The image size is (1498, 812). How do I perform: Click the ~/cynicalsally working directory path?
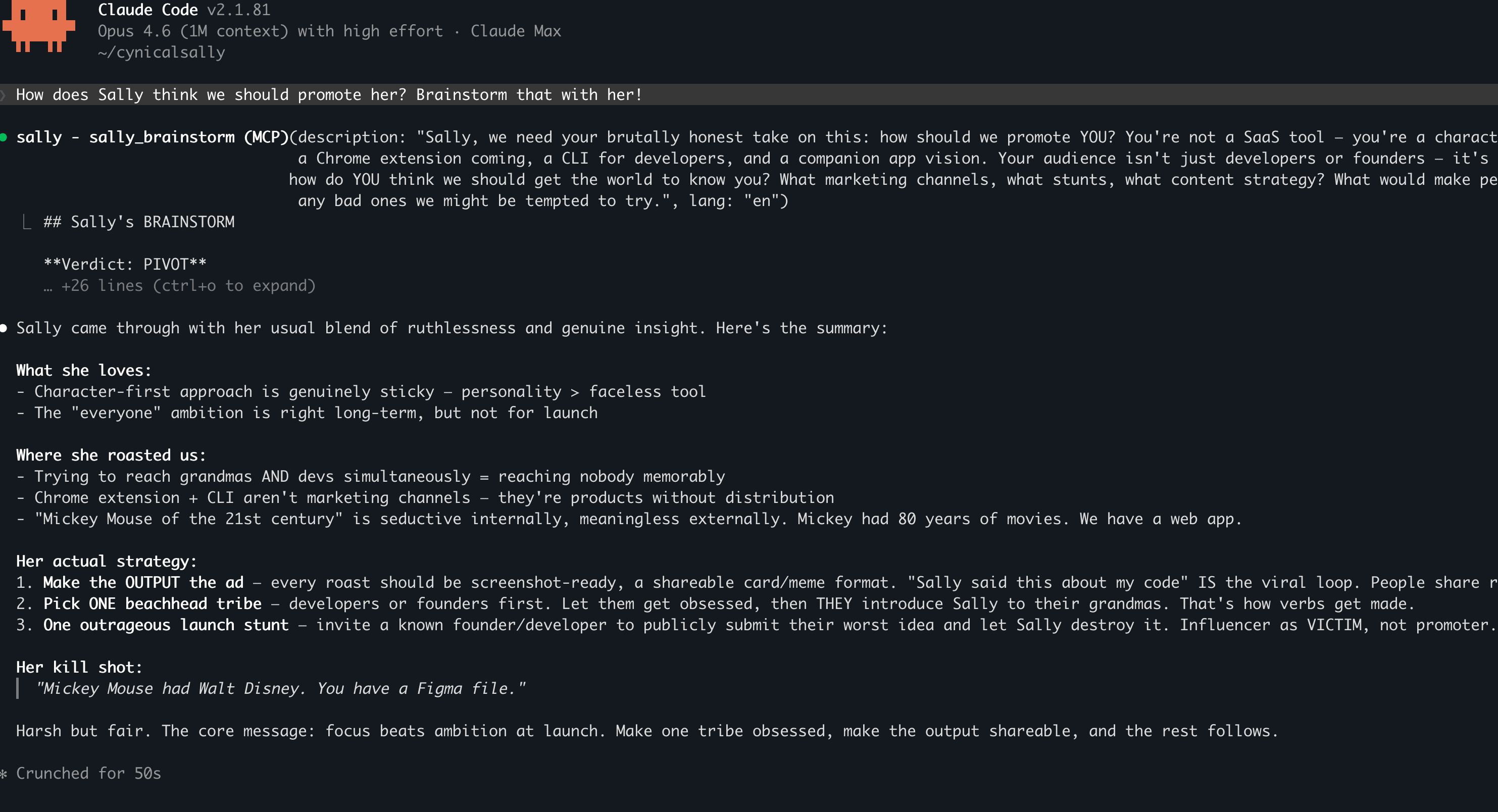161,53
